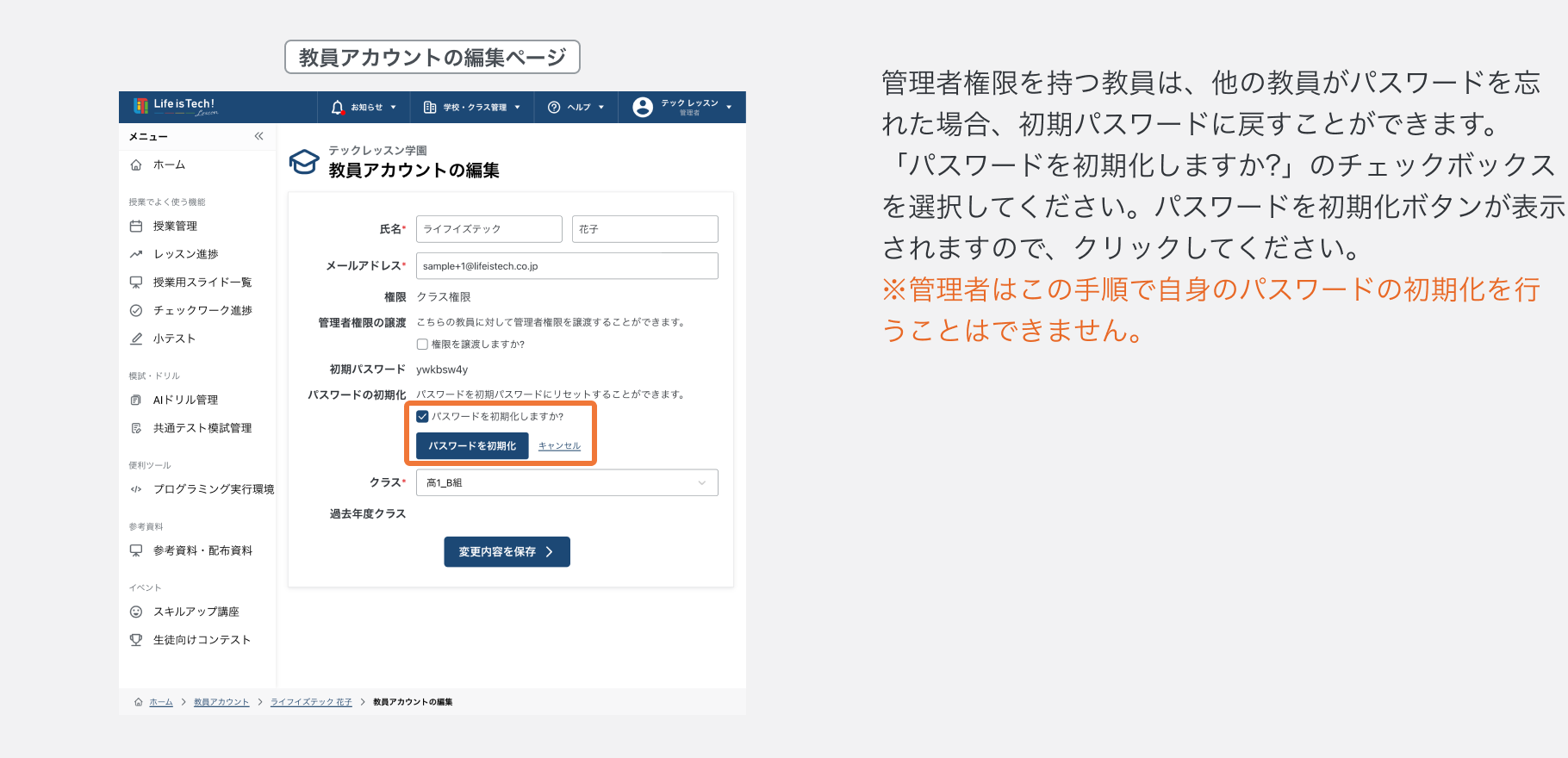1568x758 pixels.
Task: Click the 授業用スライド一覧 monitor icon
Action: click(x=136, y=283)
